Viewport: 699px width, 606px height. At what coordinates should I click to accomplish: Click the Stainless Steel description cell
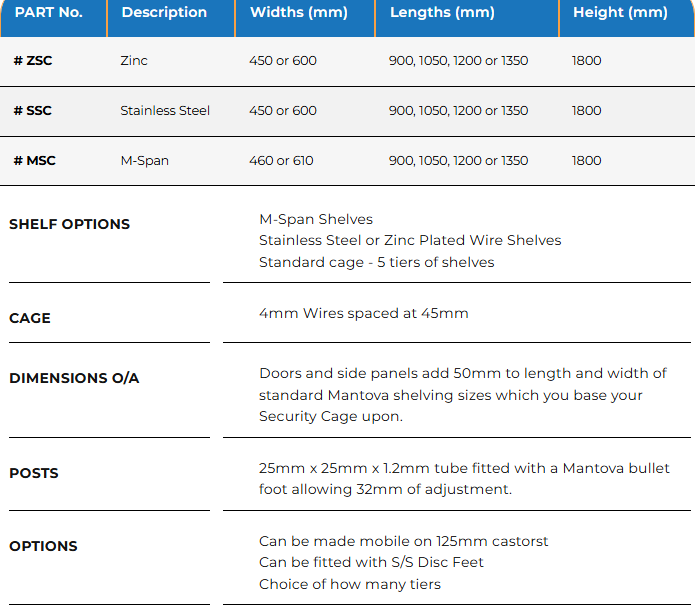pos(165,111)
